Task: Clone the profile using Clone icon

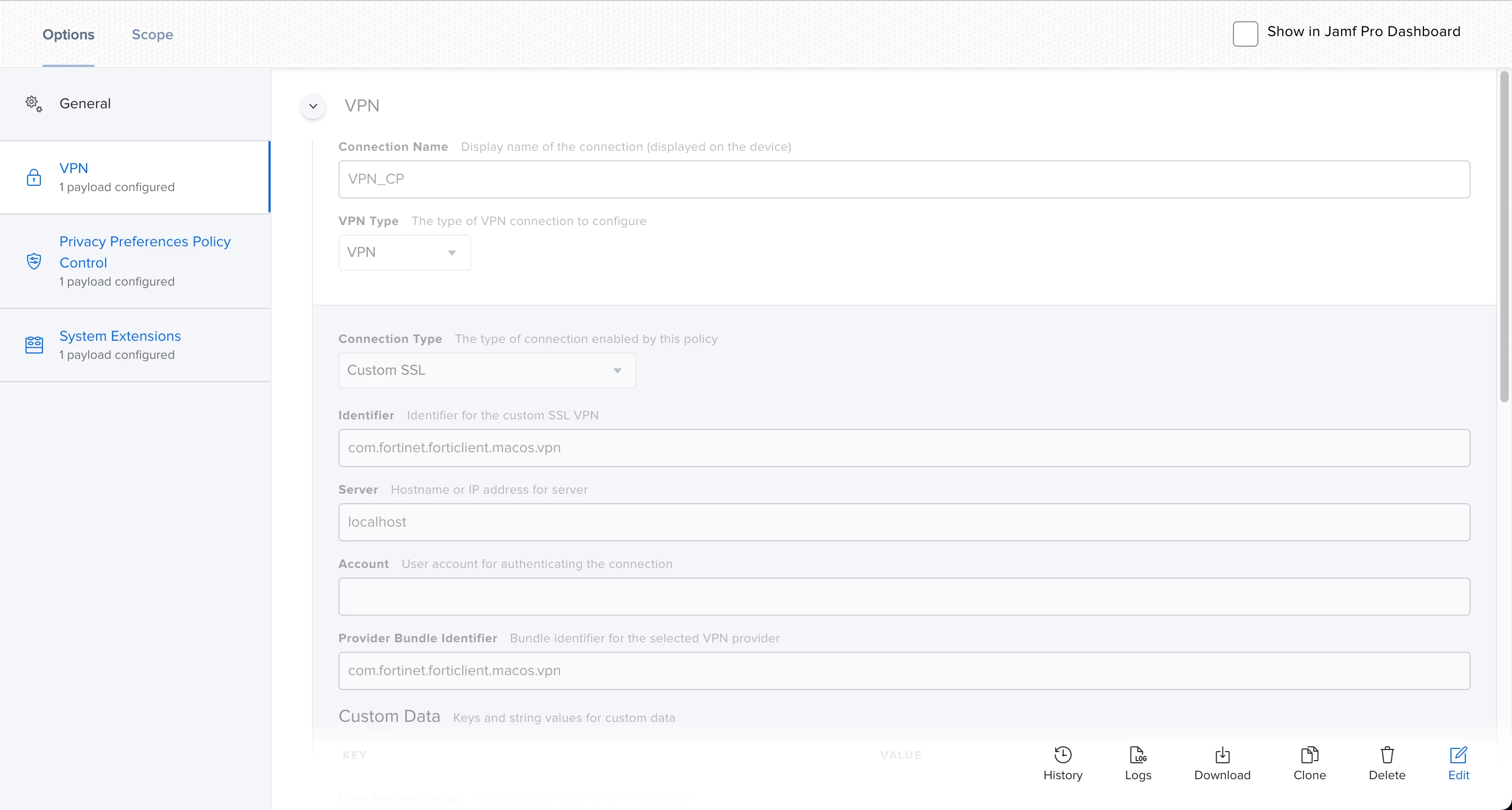Action: (1309, 755)
